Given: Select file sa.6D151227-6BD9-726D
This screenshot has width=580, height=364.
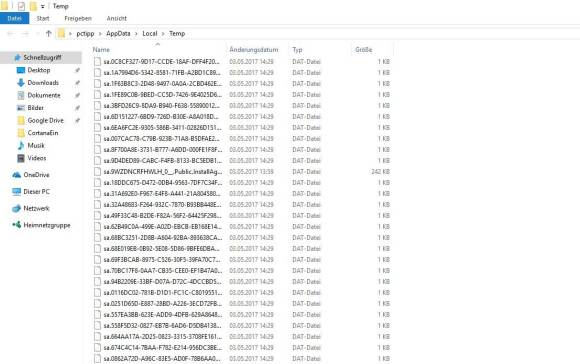Looking at the screenshot, I should point(161,117).
